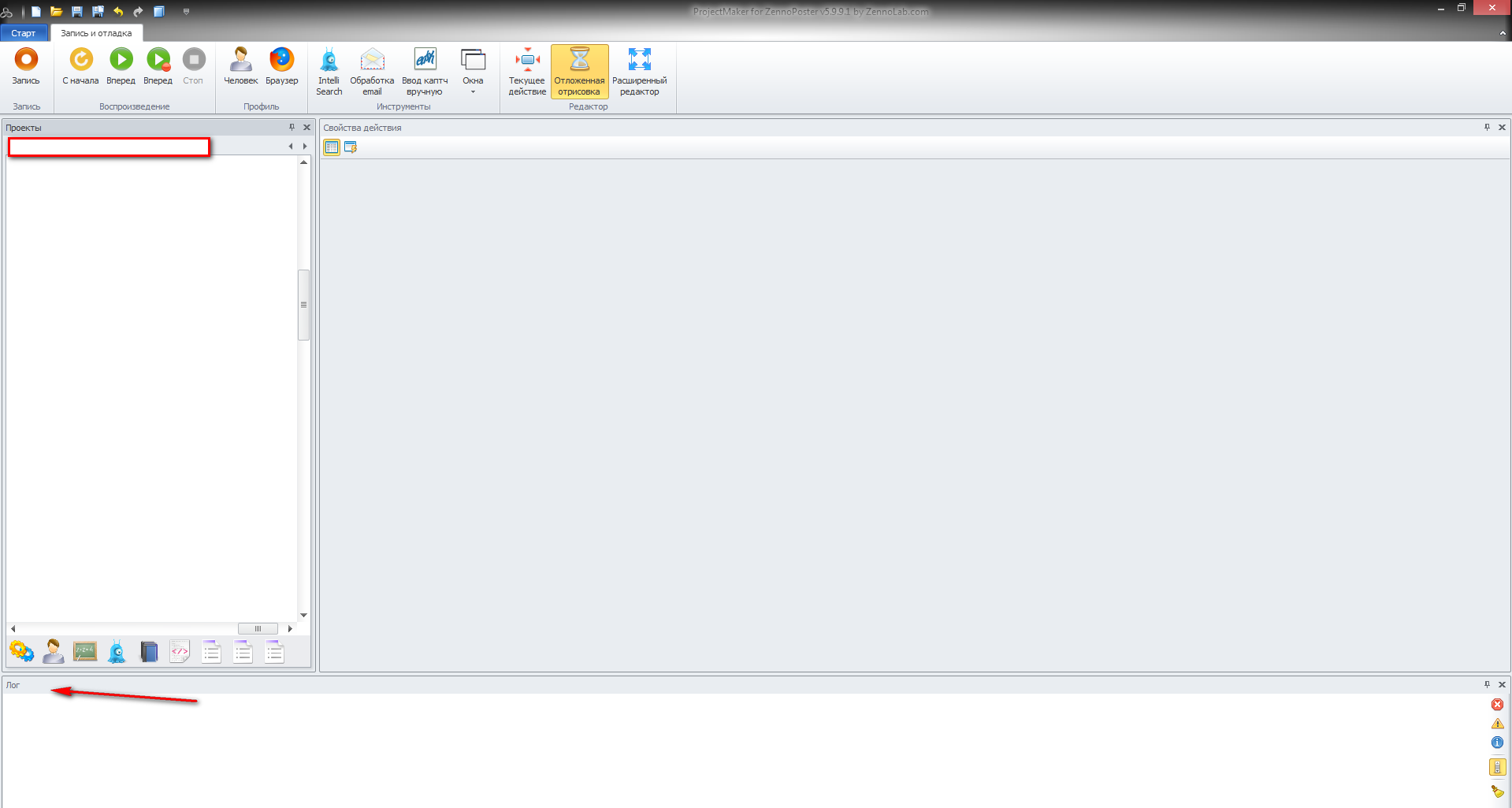The image size is (1512, 808).
Task: Switch properties to the second view icon
Action: [x=351, y=147]
